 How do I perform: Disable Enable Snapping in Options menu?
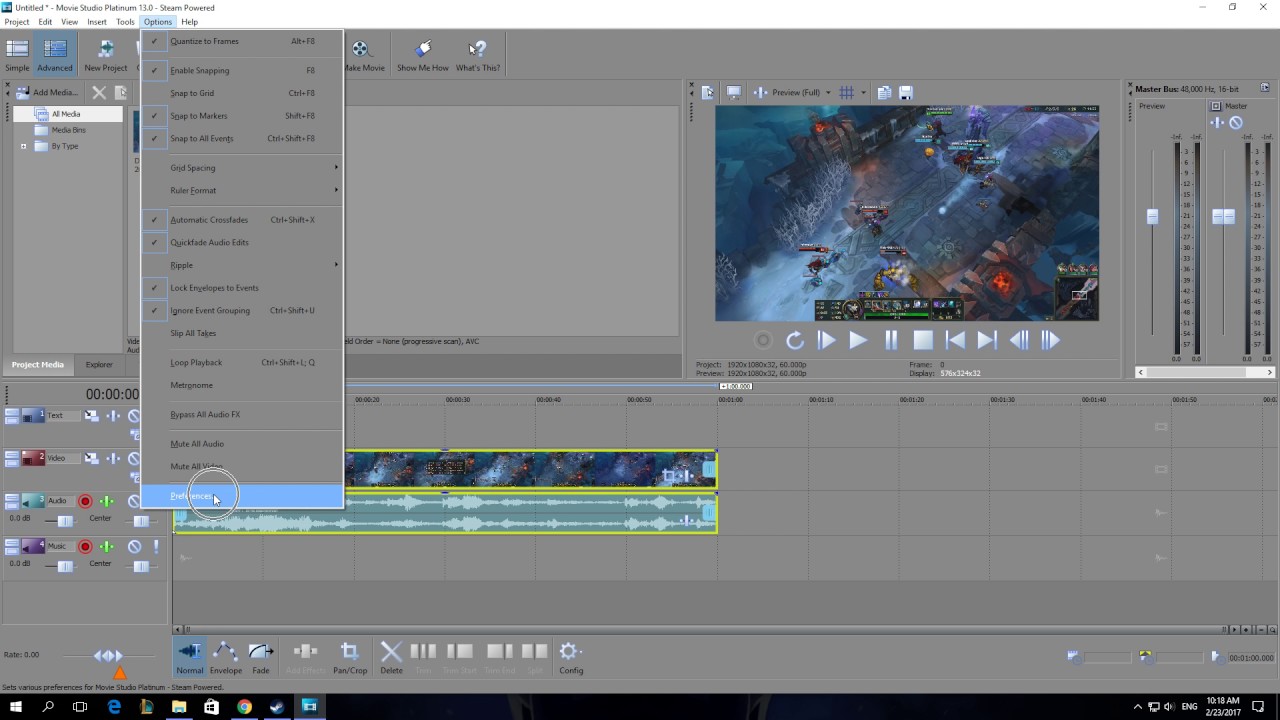(242, 70)
